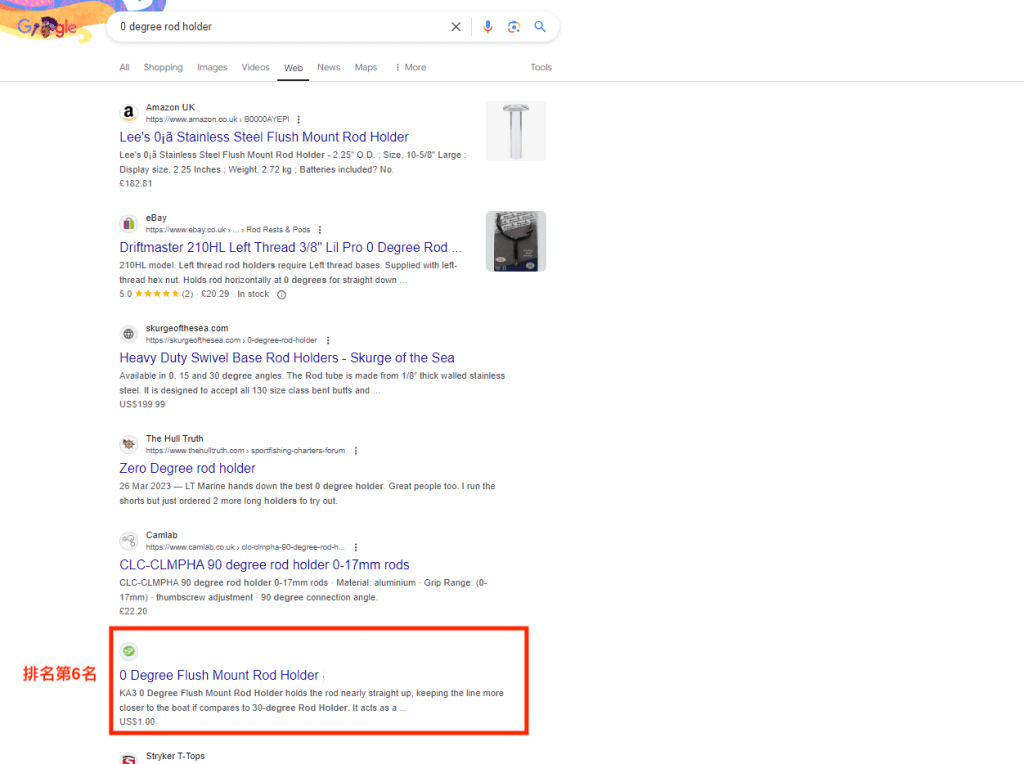1024x764 pixels.
Task: Open options menu for Amazon UK result
Action: [x=298, y=119]
